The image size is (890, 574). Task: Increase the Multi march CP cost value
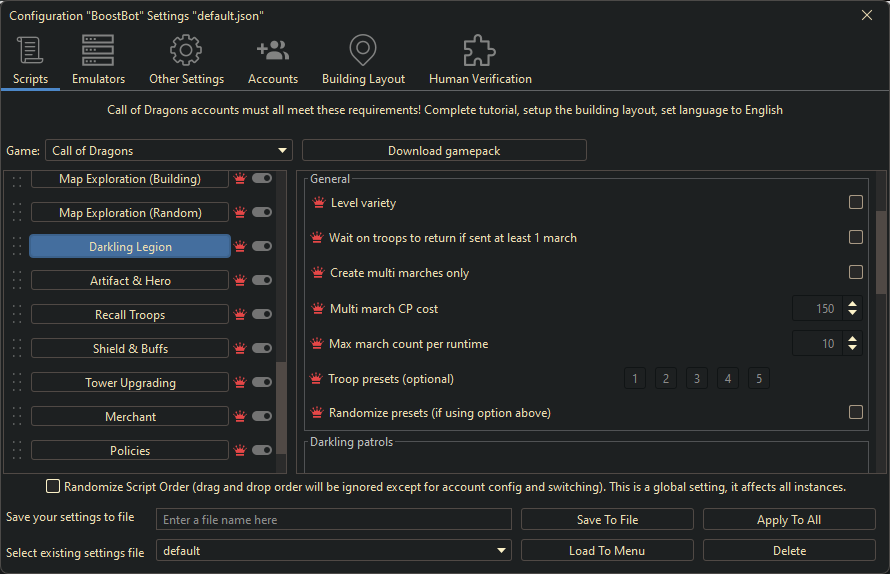click(x=852, y=304)
